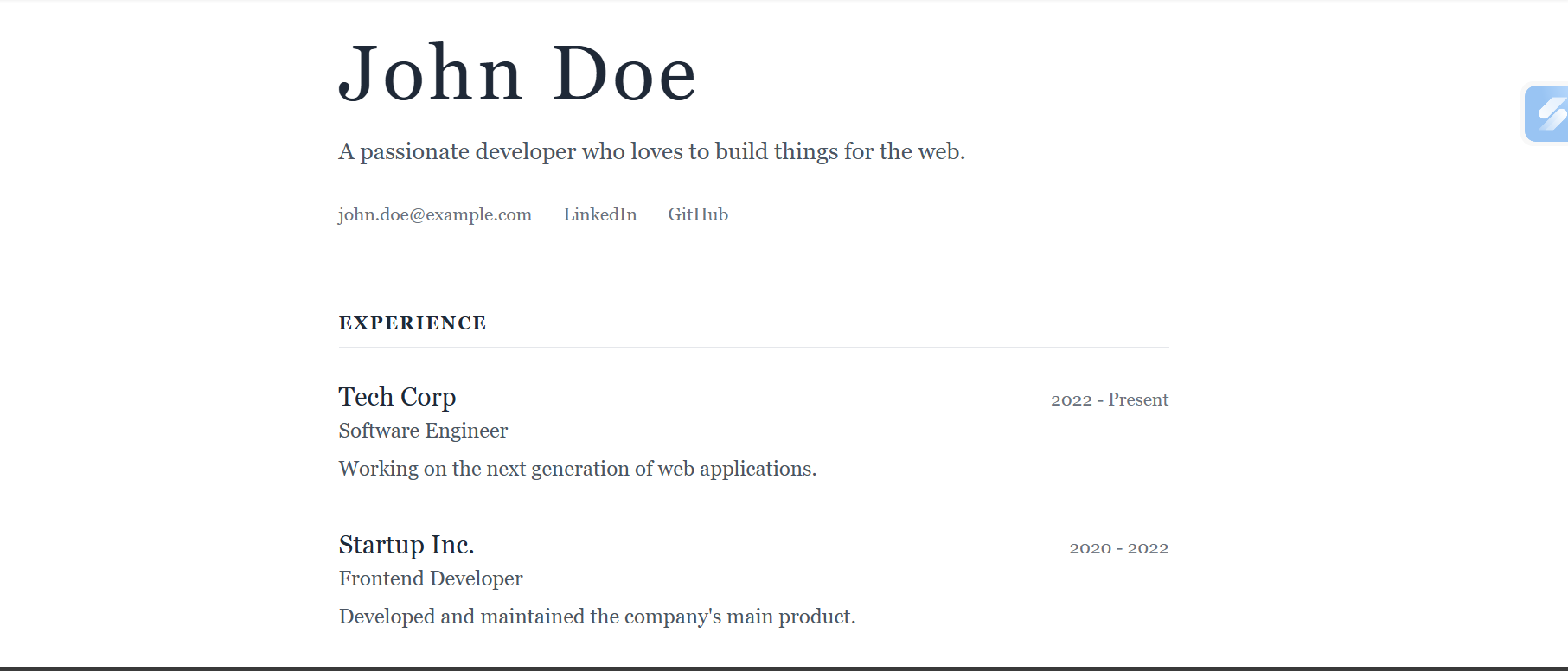Click the web applications description line
This screenshot has height=671, width=1568.
pos(577,469)
